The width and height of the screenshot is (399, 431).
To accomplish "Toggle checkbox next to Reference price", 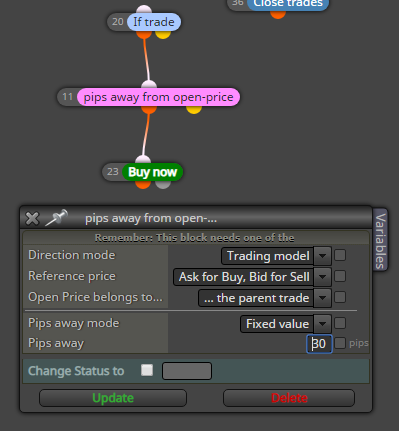I will coord(340,276).
